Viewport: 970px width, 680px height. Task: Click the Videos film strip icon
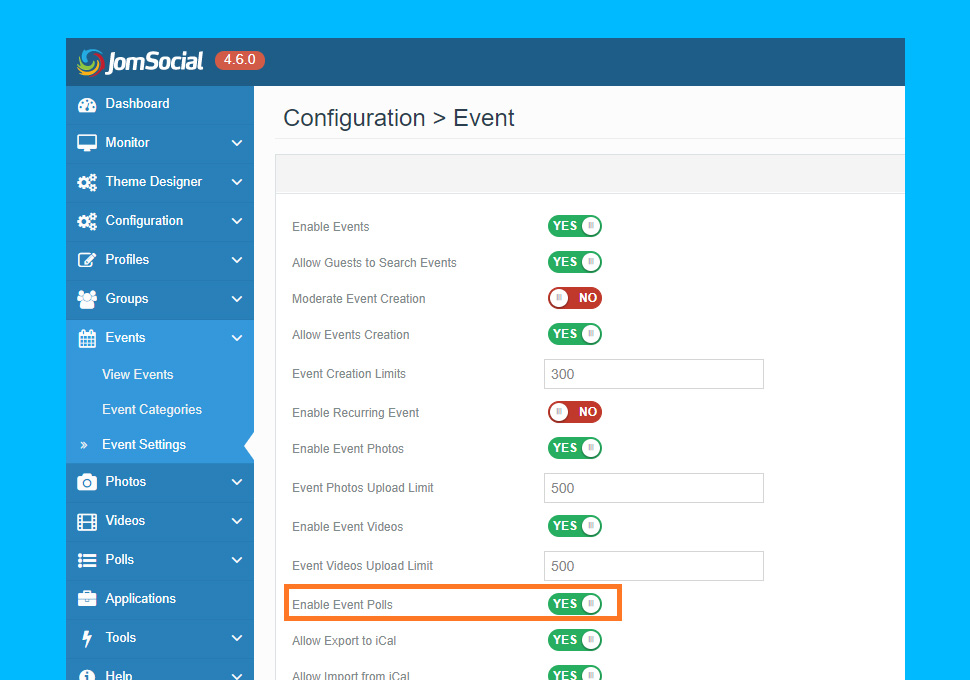(x=87, y=522)
